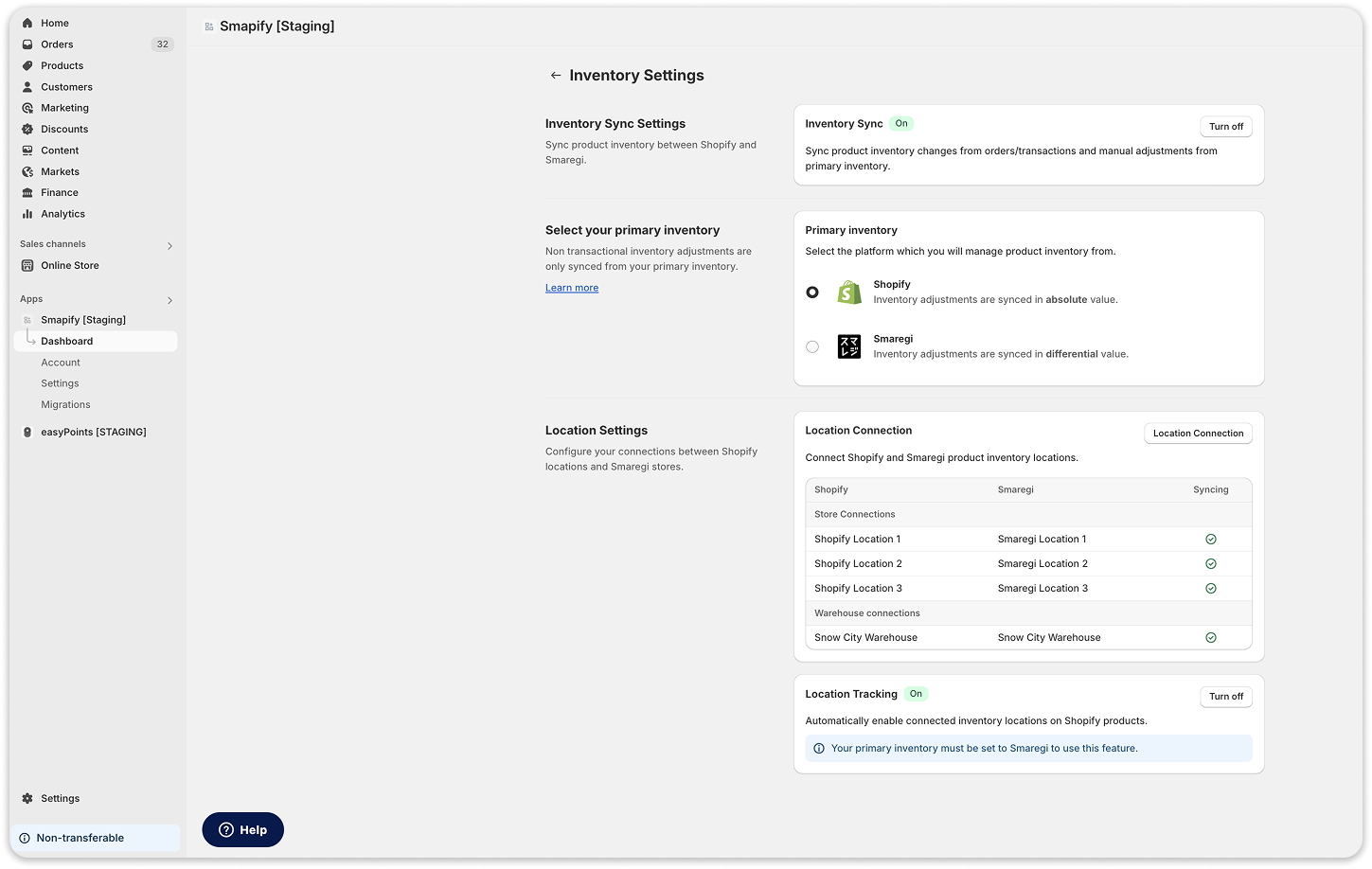
Task: Click the Smapify [Staging] page title
Action: tap(277, 27)
